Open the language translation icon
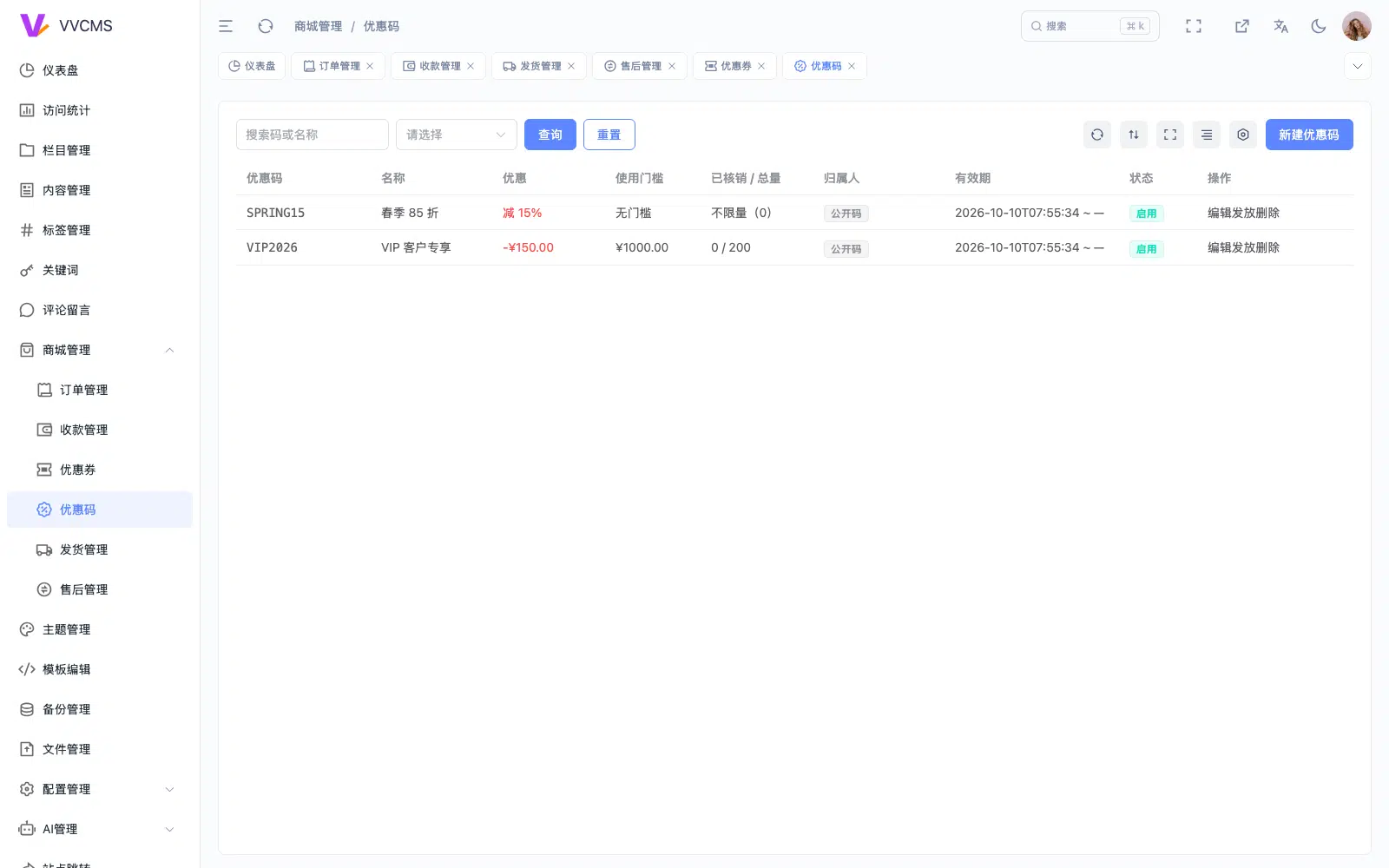 click(1280, 26)
